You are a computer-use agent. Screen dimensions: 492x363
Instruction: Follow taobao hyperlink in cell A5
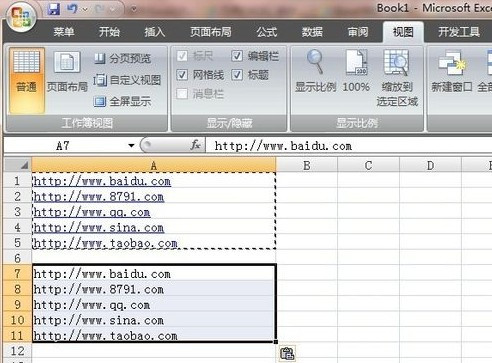(106, 243)
